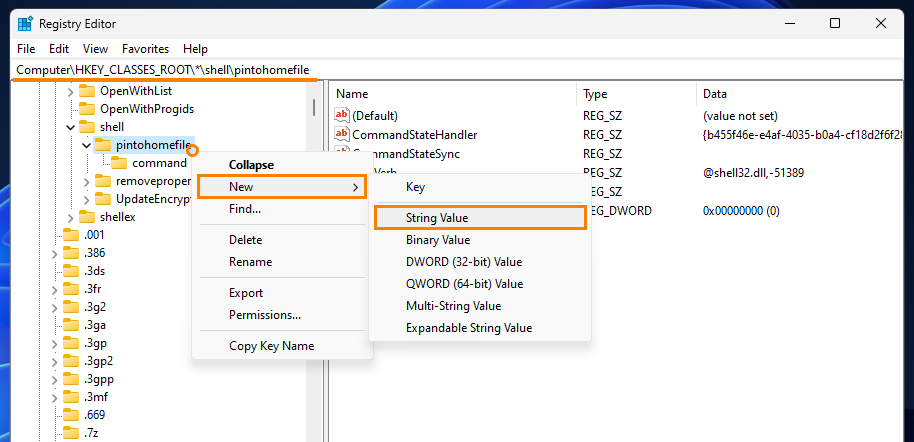Viewport: 914px width, 442px height.
Task: Open the New submenu
Action: 283,187
